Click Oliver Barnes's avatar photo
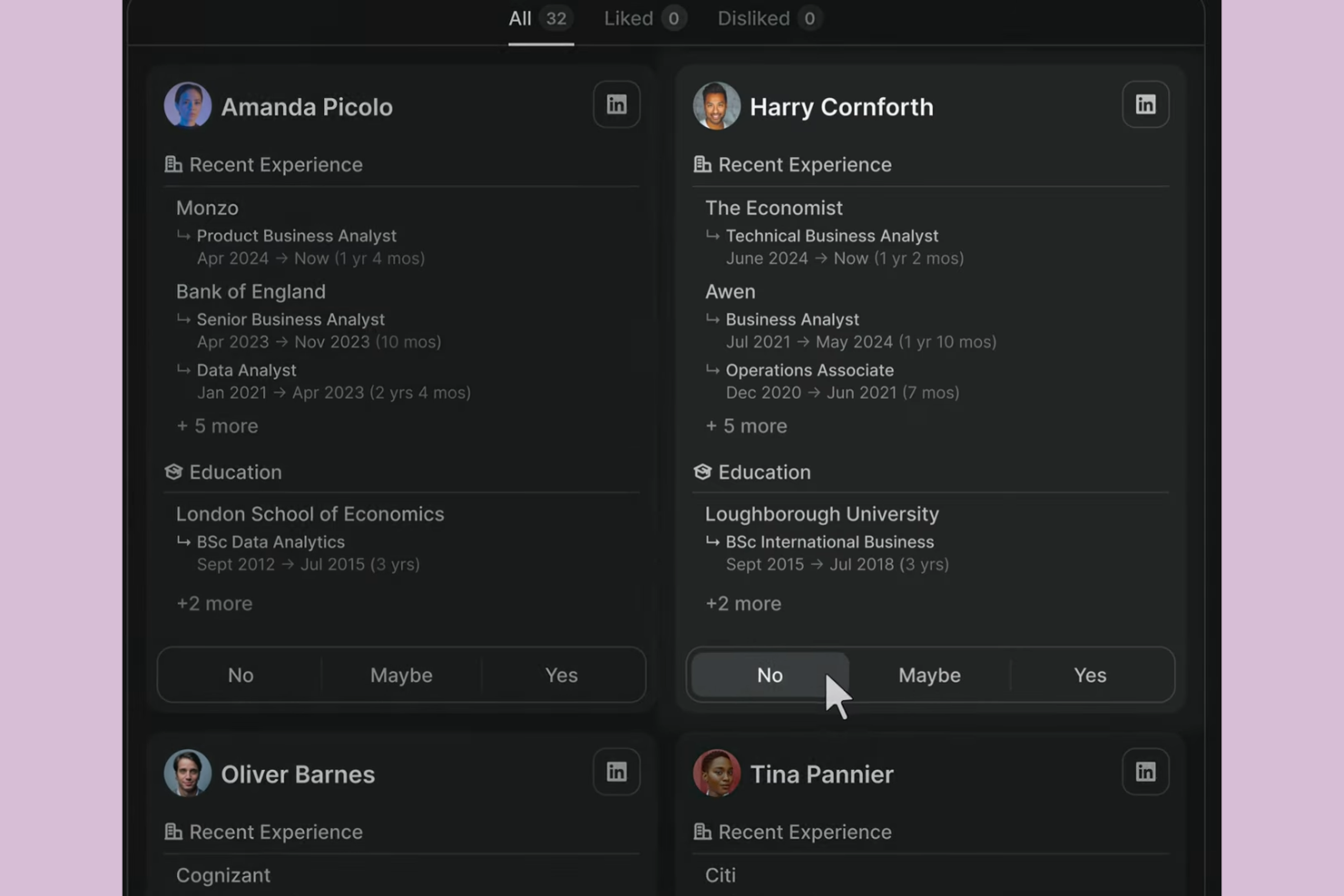 pyautogui.click(x=188, y=773)
